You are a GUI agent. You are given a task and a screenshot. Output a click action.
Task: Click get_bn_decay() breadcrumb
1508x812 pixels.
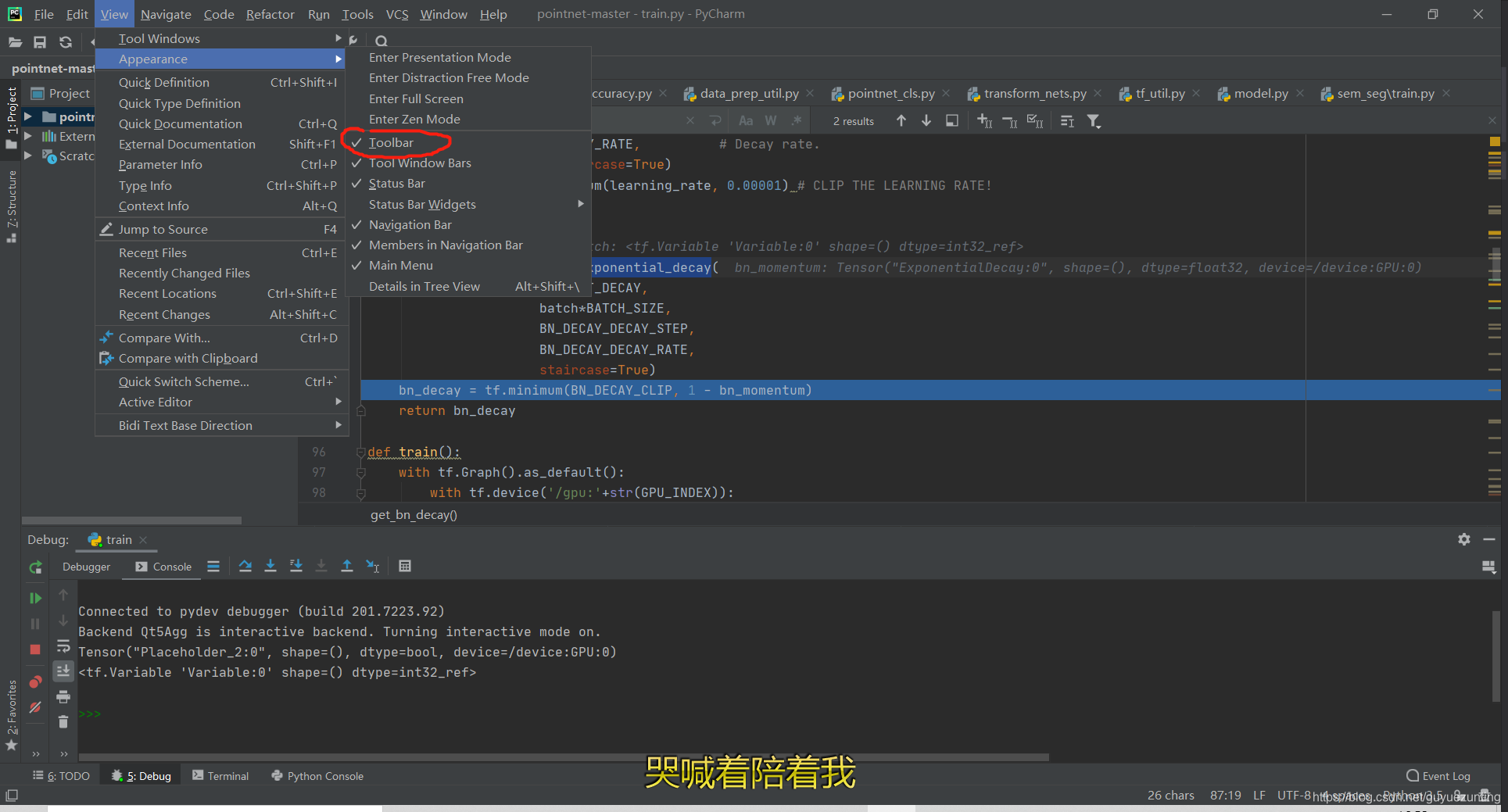414,514
